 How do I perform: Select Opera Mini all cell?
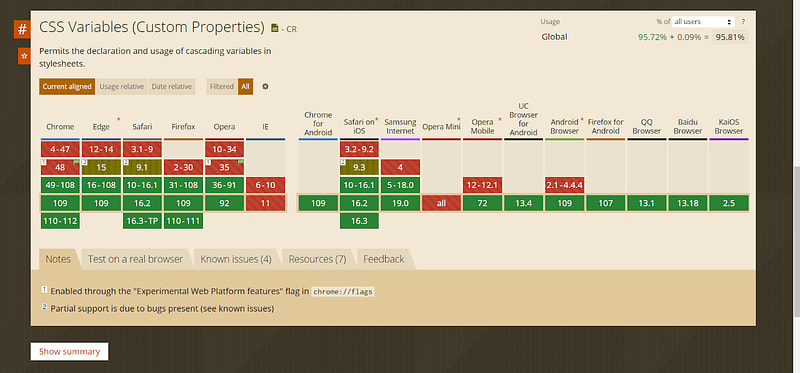tap(441, 203)
